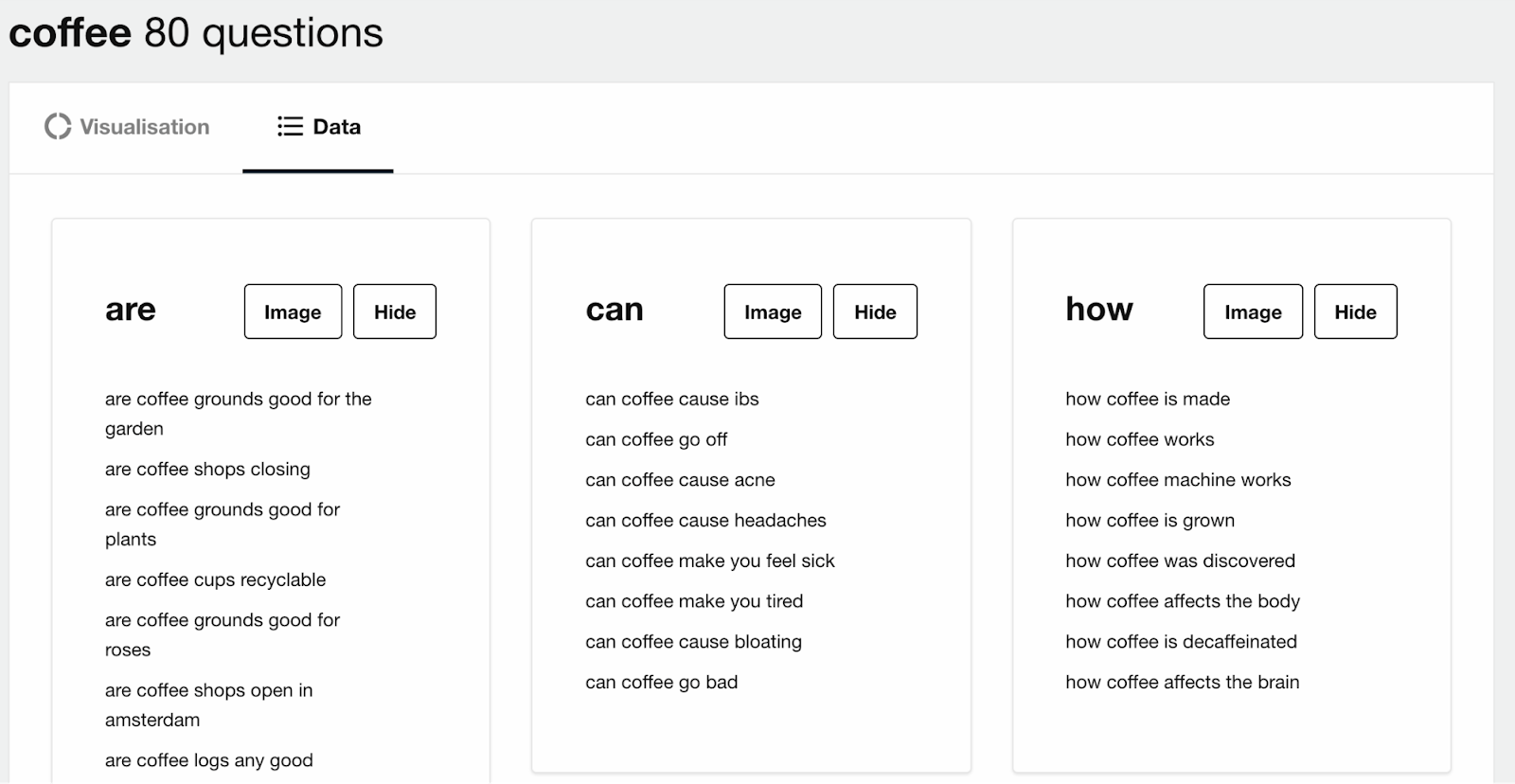Switch to the Visualisation tab
This screenshot has width=1515, height=784.
[127, 127]
